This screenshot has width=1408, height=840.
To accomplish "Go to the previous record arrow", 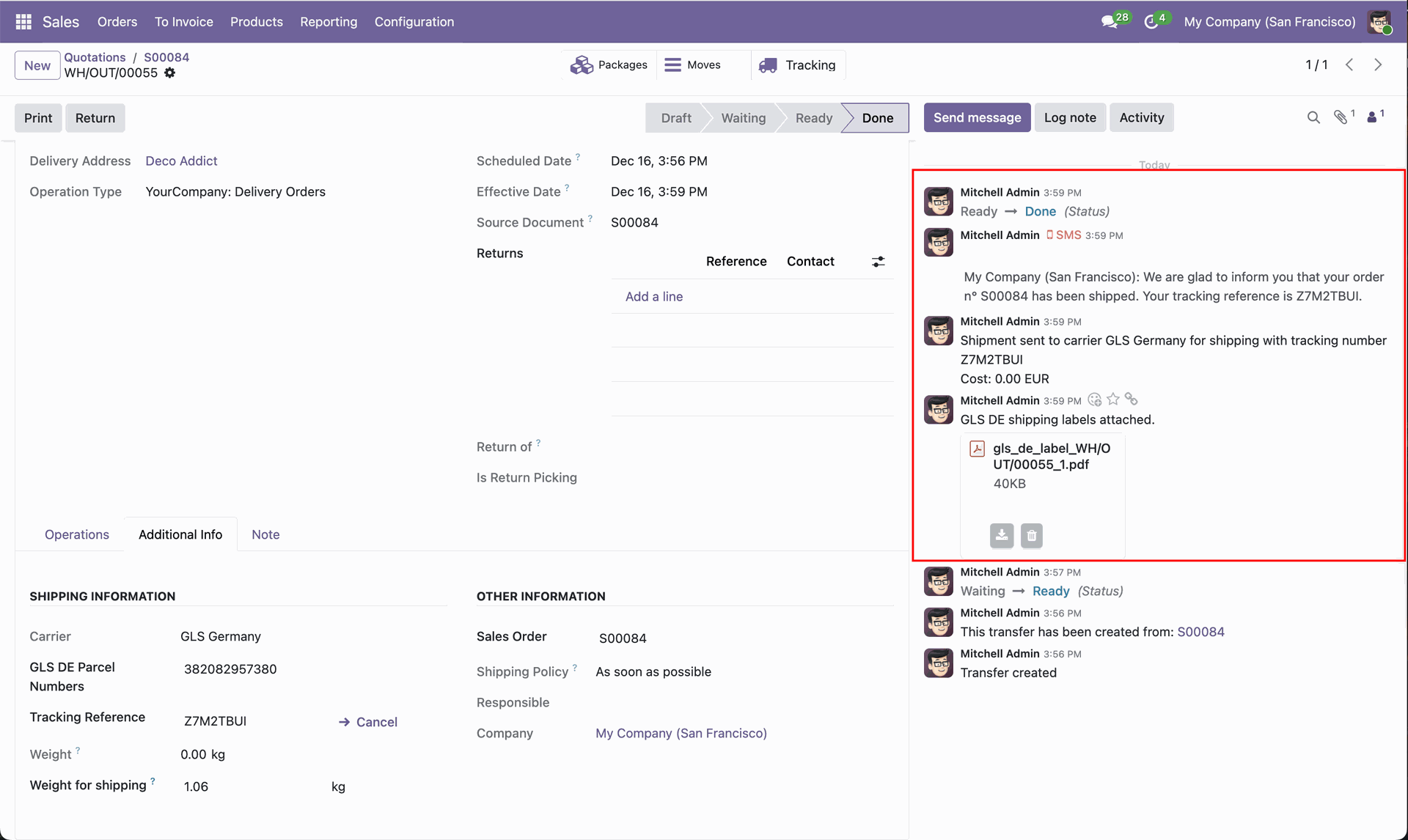I will tap(1349, 65).
